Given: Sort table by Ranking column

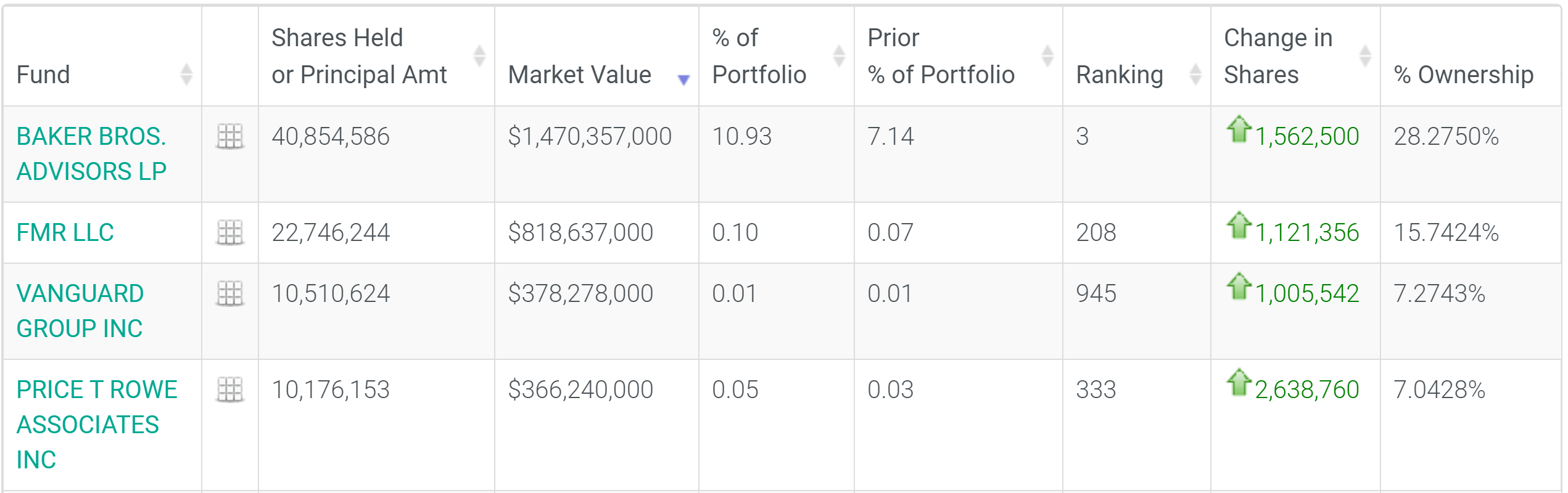Looking at the screenshot, I should click(1195, 75).
